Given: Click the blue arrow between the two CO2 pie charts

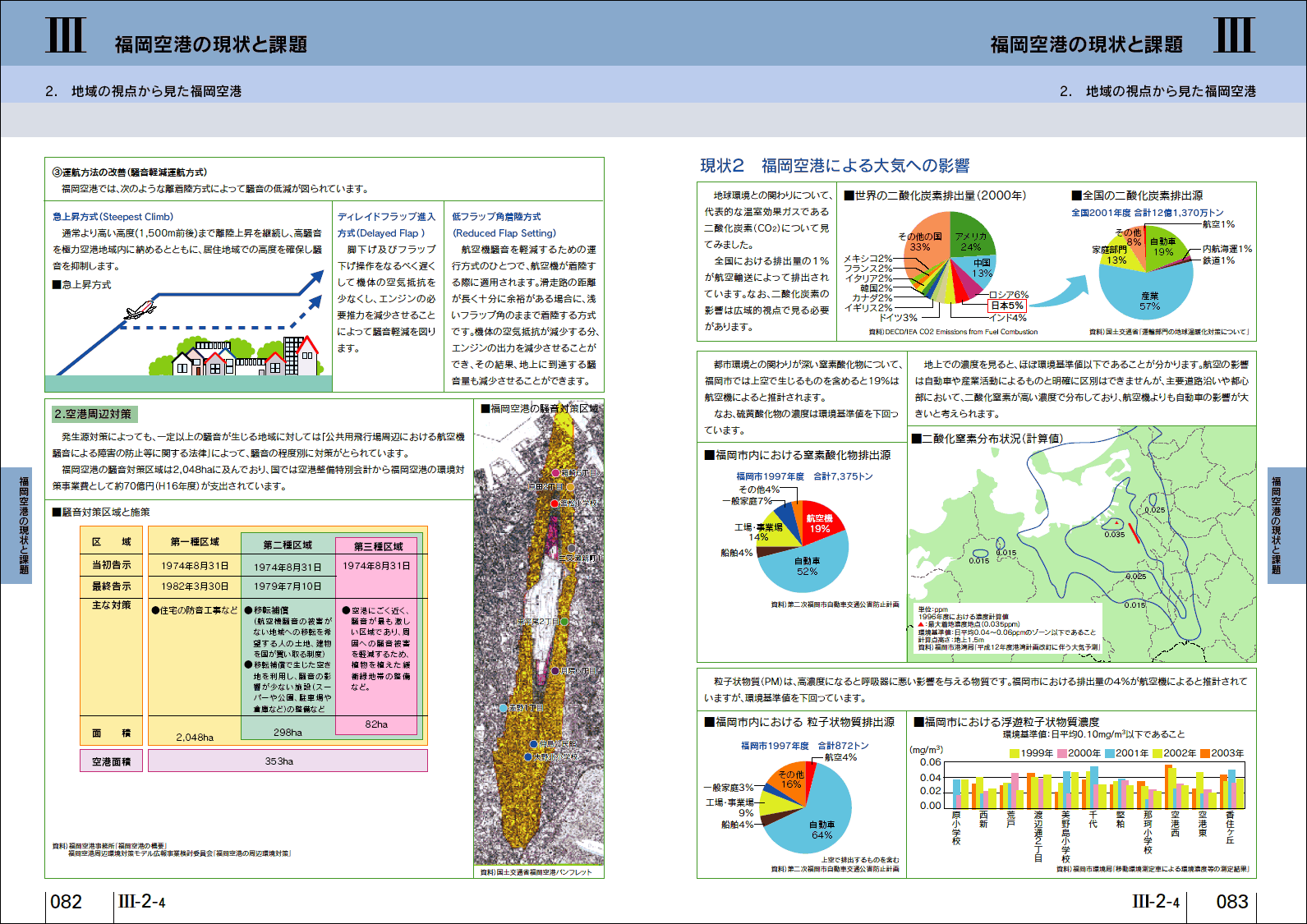Looking at the screenshot, I should click(1059, 290).
